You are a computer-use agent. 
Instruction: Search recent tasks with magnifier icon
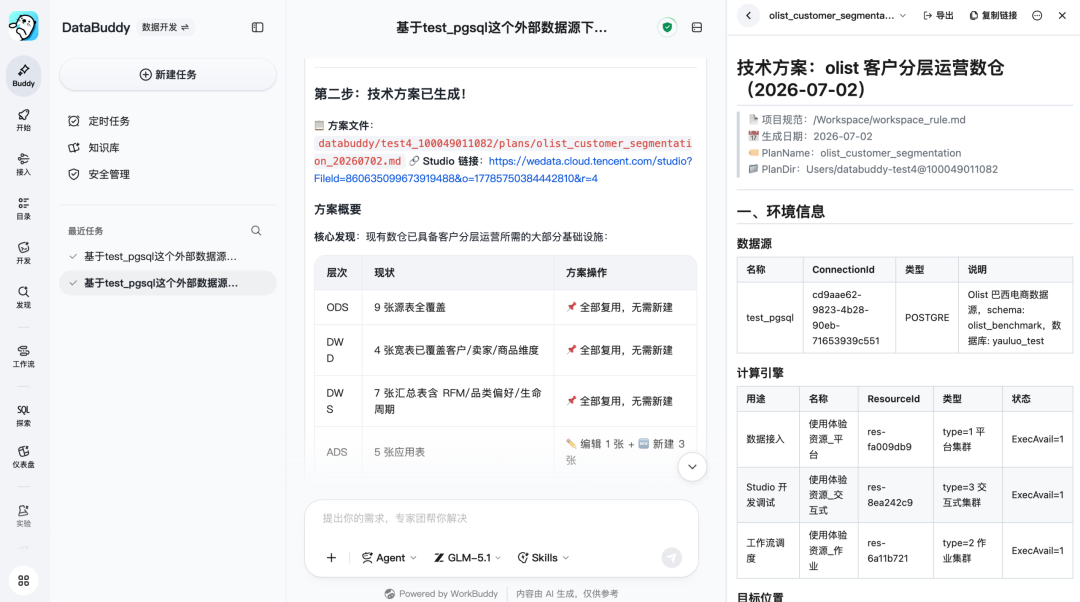click(x=256, y=231)
